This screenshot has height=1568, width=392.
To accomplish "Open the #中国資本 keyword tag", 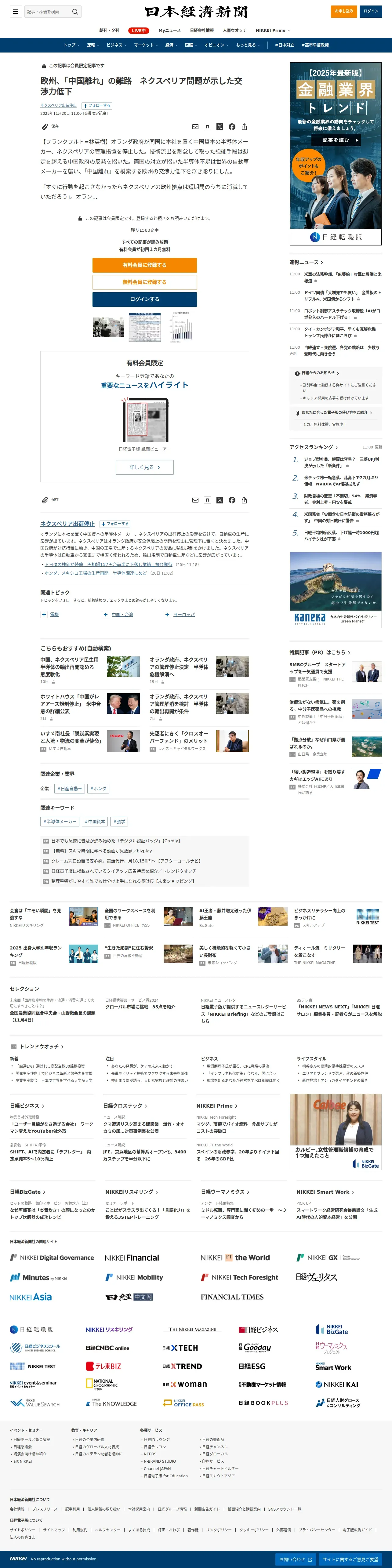I will click(95, 822).
